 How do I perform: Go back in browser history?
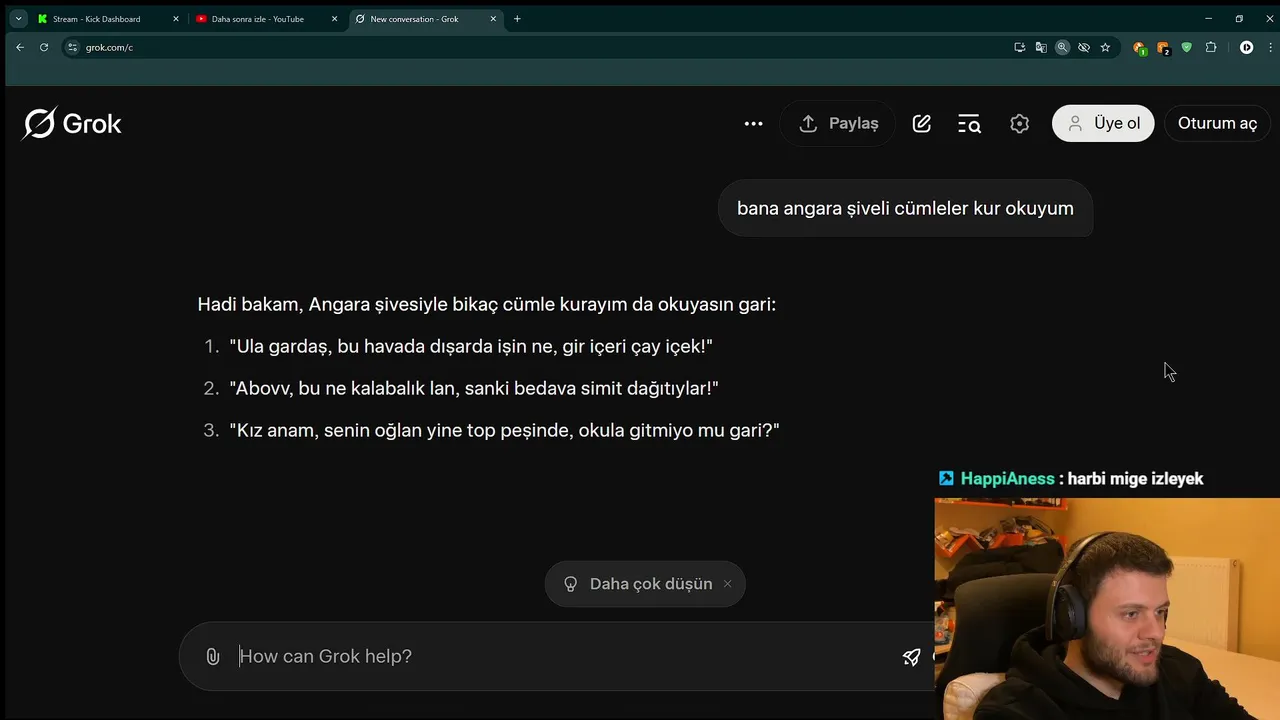20,47
